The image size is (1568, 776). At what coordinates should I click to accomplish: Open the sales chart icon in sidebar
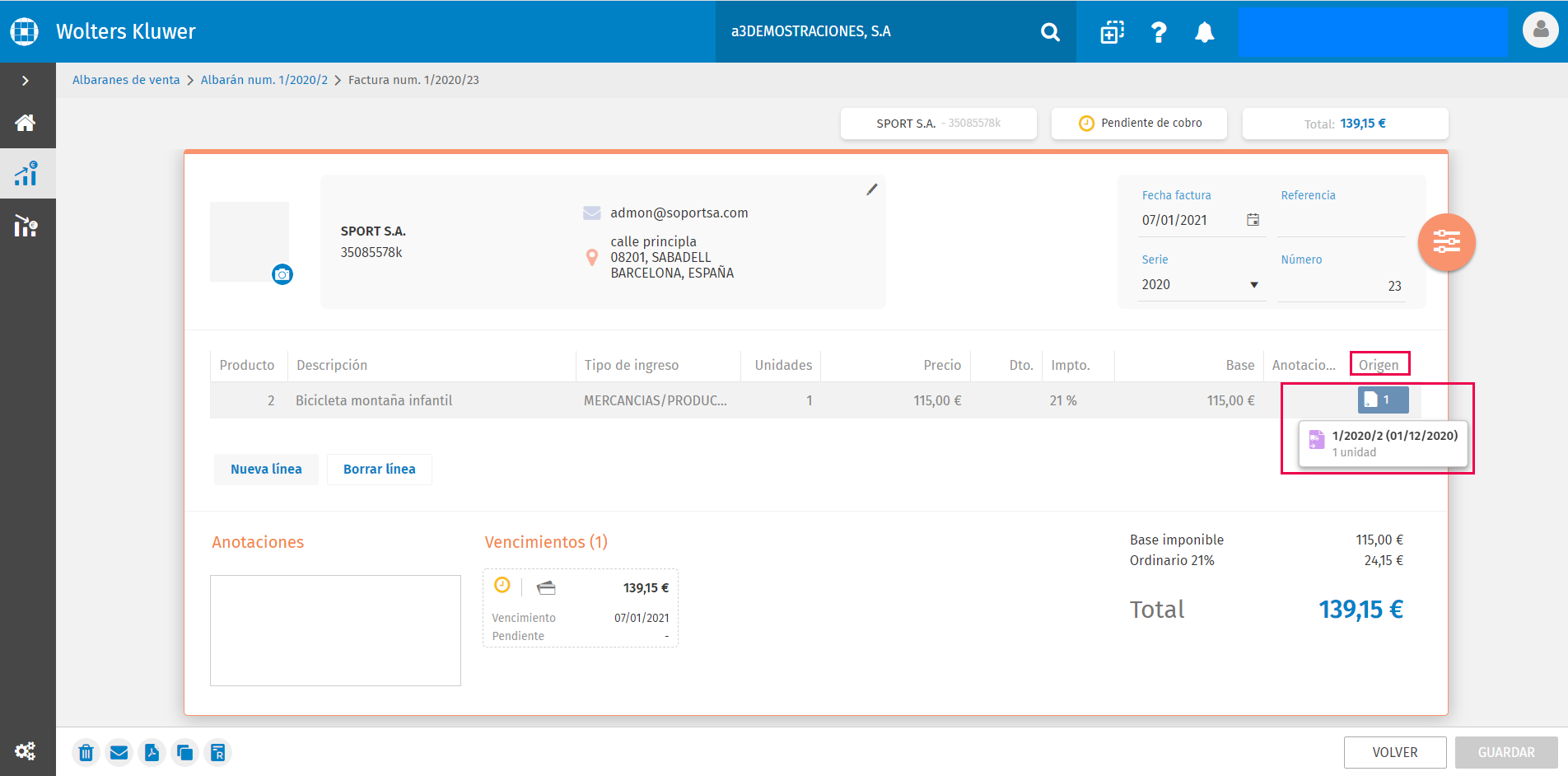26,173
